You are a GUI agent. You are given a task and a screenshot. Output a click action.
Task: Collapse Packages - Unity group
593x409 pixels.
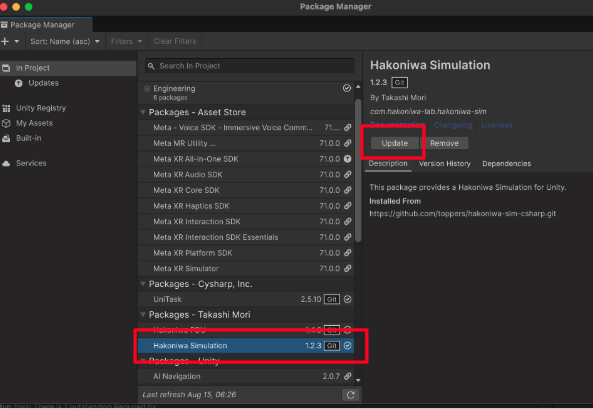pyautogui.click(x=143, y=360)
